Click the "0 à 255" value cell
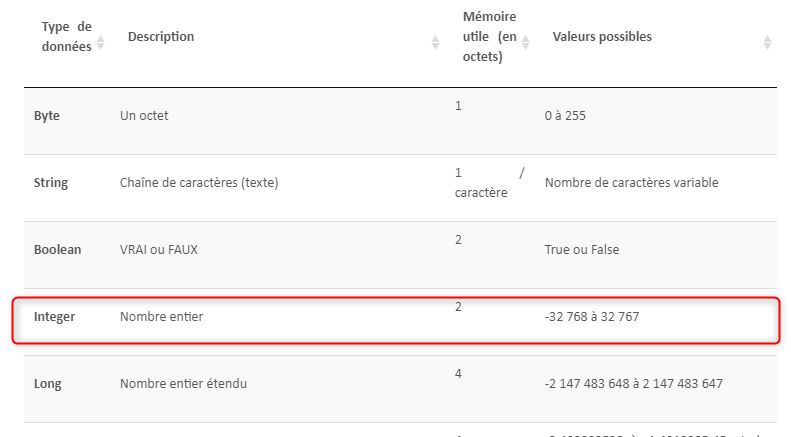Image resolution: width=791 pixels, height=437 pixels. pos(565,116)
